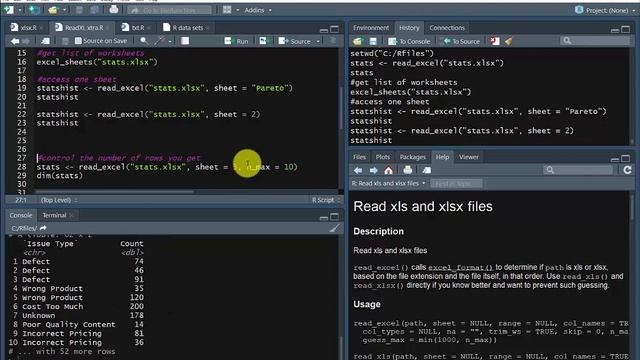Open the Code Tools dropdown arrow
The width and height of the screenshot is (640, 360).
[x=170, y=41]
